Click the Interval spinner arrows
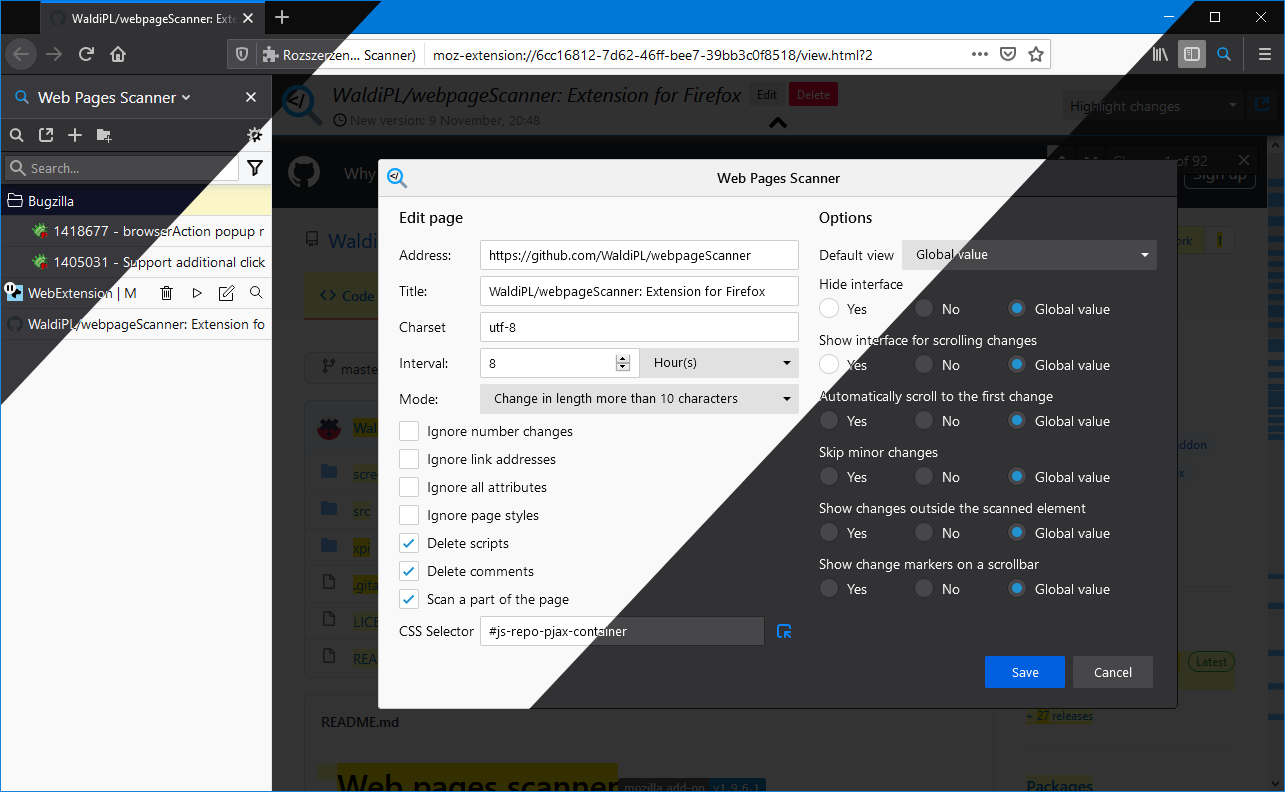The width and height of the screenshot is (1285, 792). click(x=623, y=363)
